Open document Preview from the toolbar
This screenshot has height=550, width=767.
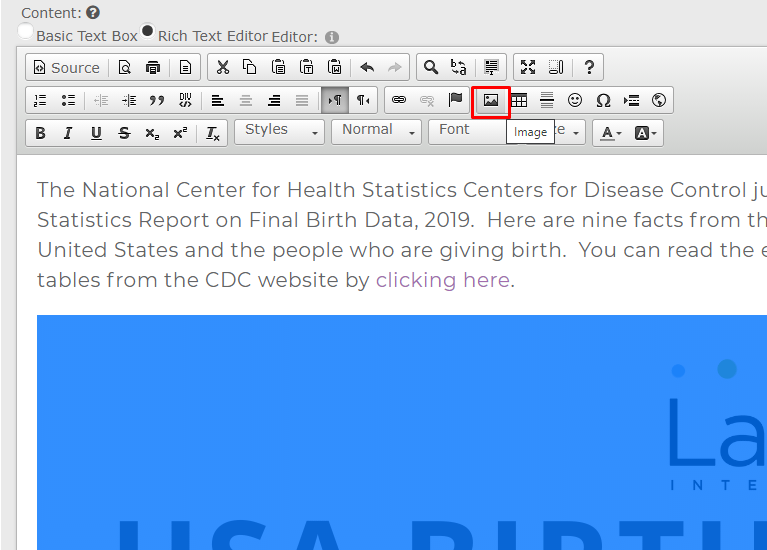(x=125, y=68)
